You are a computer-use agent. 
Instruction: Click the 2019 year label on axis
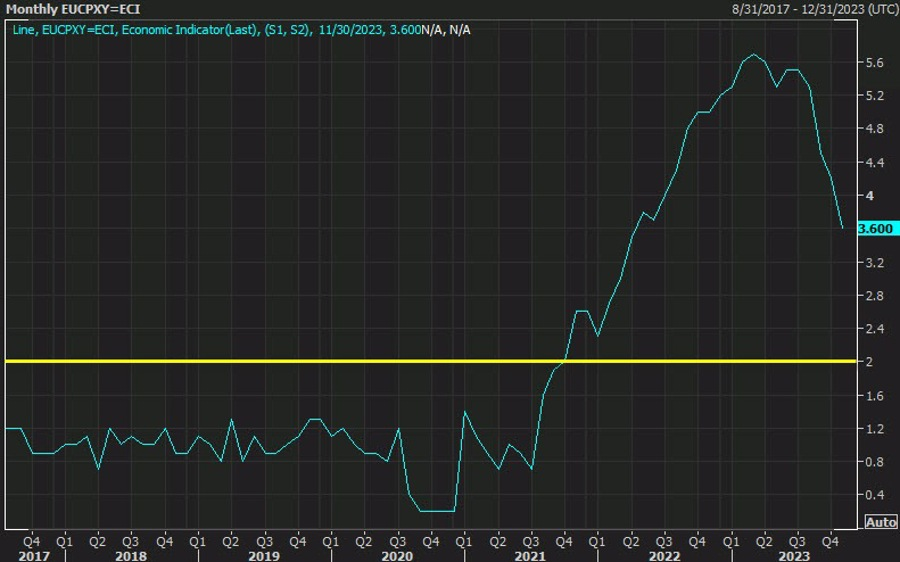click(x=263, y=556)
